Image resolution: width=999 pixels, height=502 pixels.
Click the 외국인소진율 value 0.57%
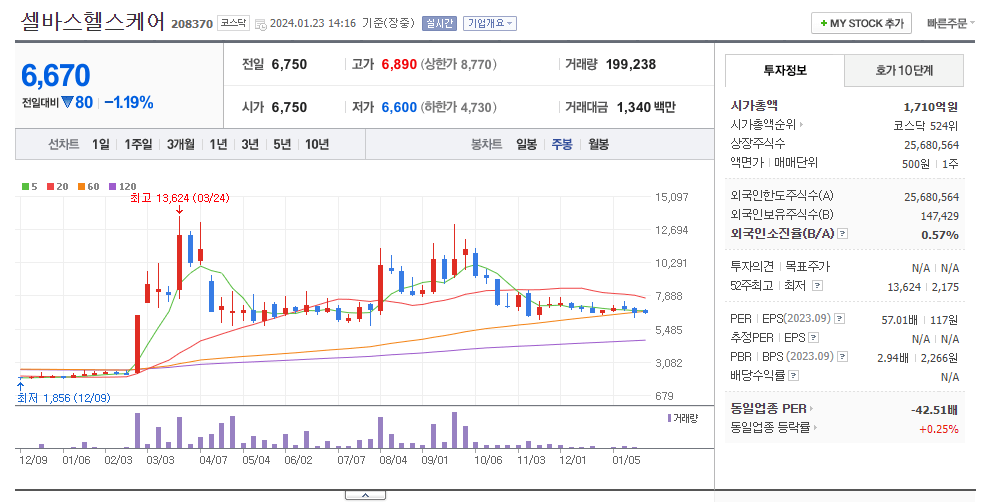coord(940,235)
